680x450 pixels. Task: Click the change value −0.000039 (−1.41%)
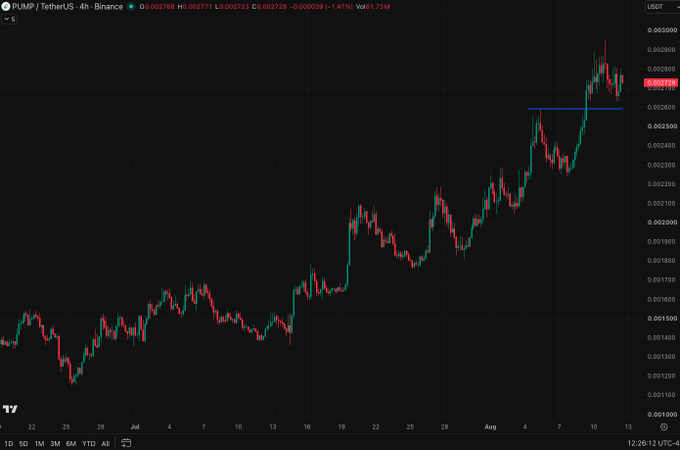(x=321, y=7)
